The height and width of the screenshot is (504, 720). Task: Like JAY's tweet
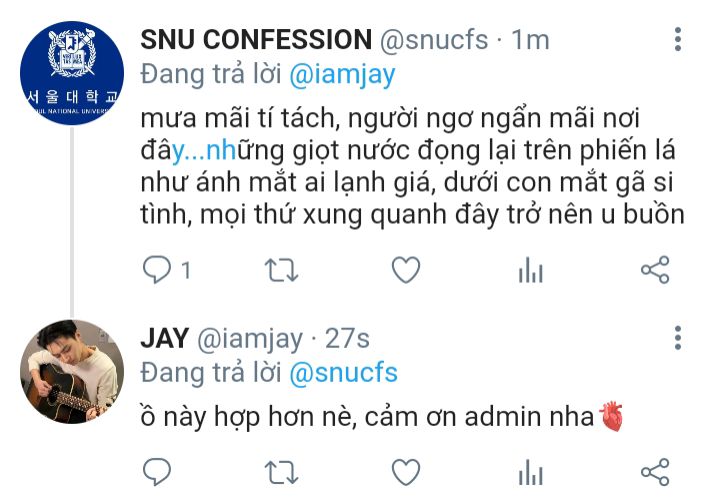point(405,471)
